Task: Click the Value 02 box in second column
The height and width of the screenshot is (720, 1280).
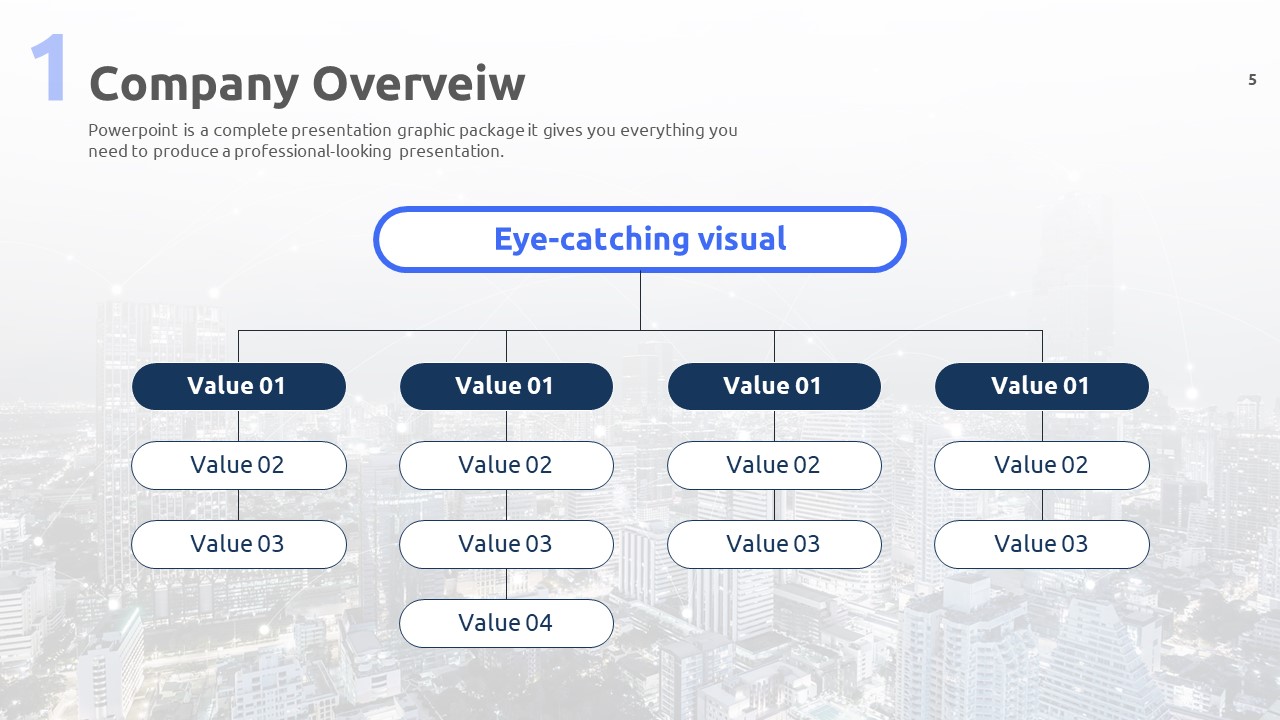Action: [506, 465]
